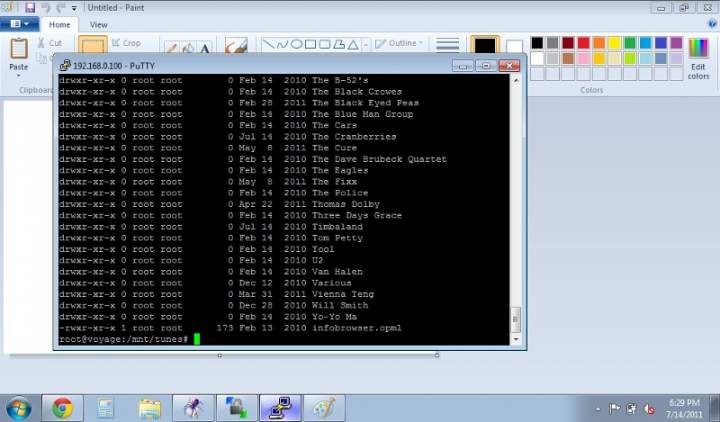
Task: Switch to the PuTTY taskbar button
Action: pyautogui.click(x=280, y=408)
